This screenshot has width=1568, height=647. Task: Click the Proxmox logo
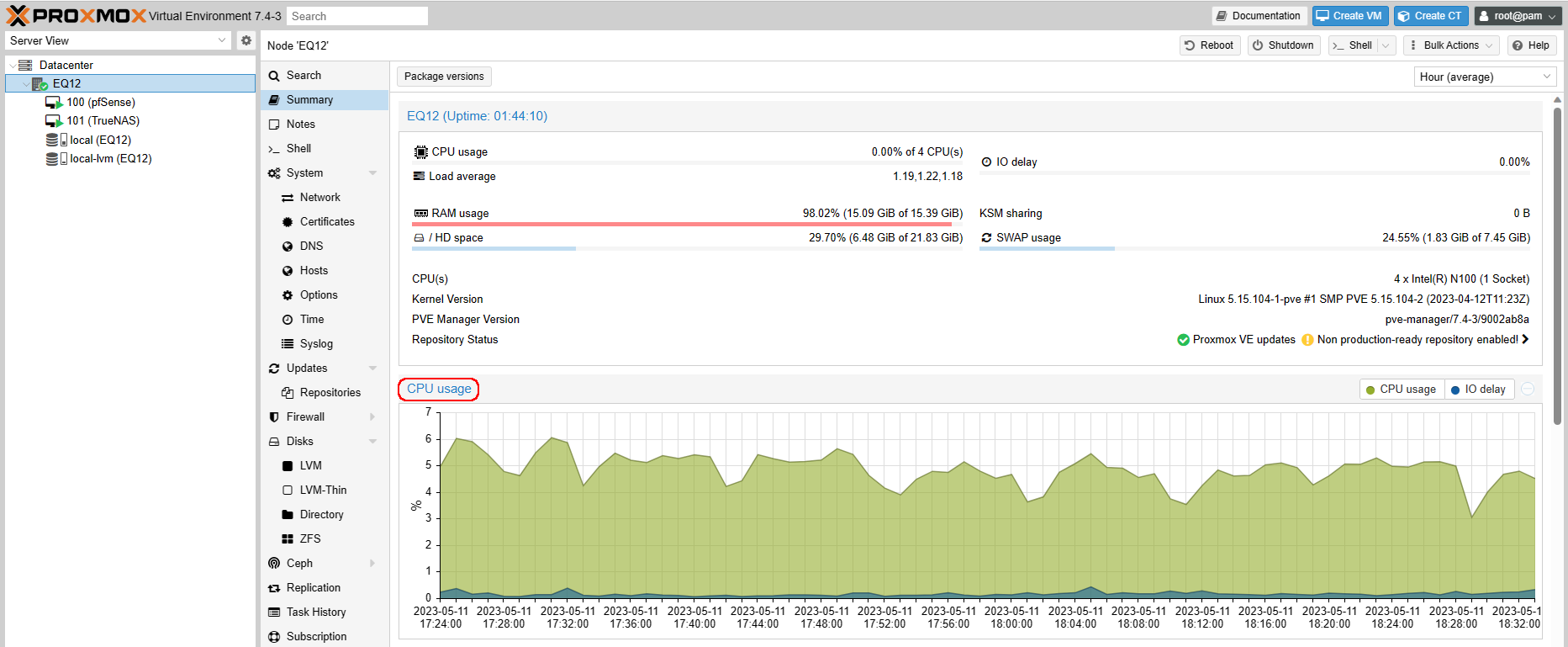[77, 15]
